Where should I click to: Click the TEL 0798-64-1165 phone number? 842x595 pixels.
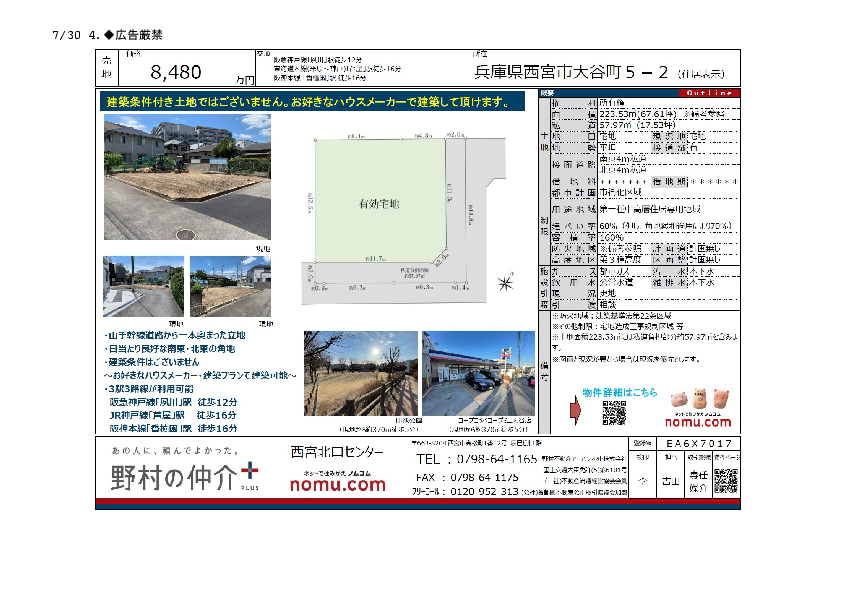pos(477,459)
